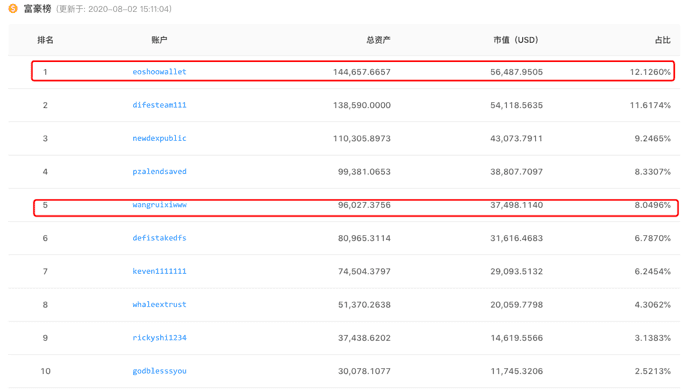Open the rickyshi1234 account link

pyautogui.click(x=159, y=338)
